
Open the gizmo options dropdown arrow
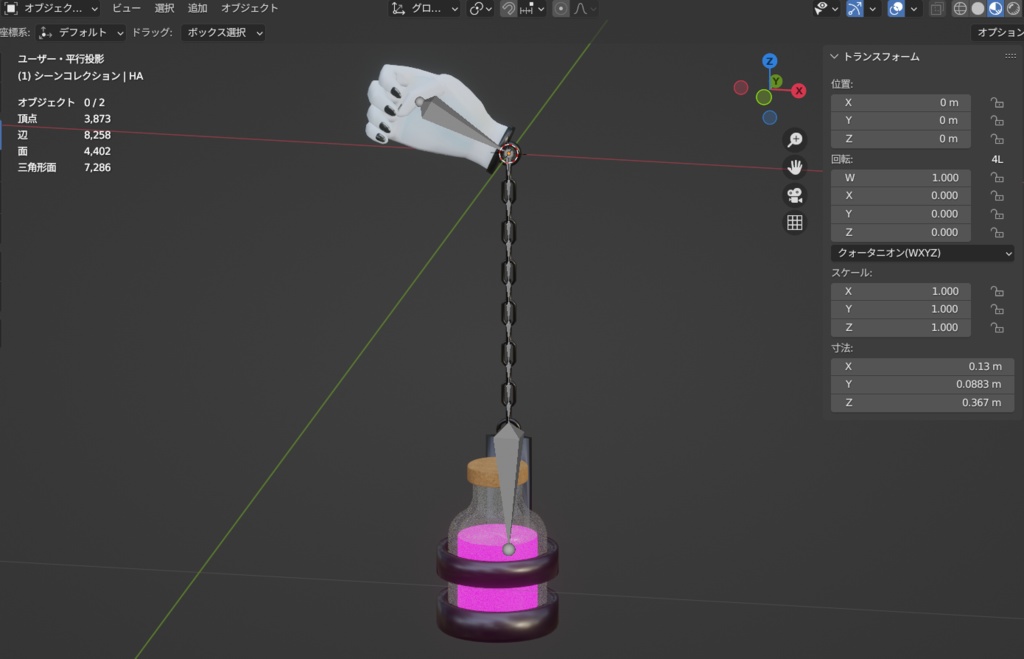point(872,8)
